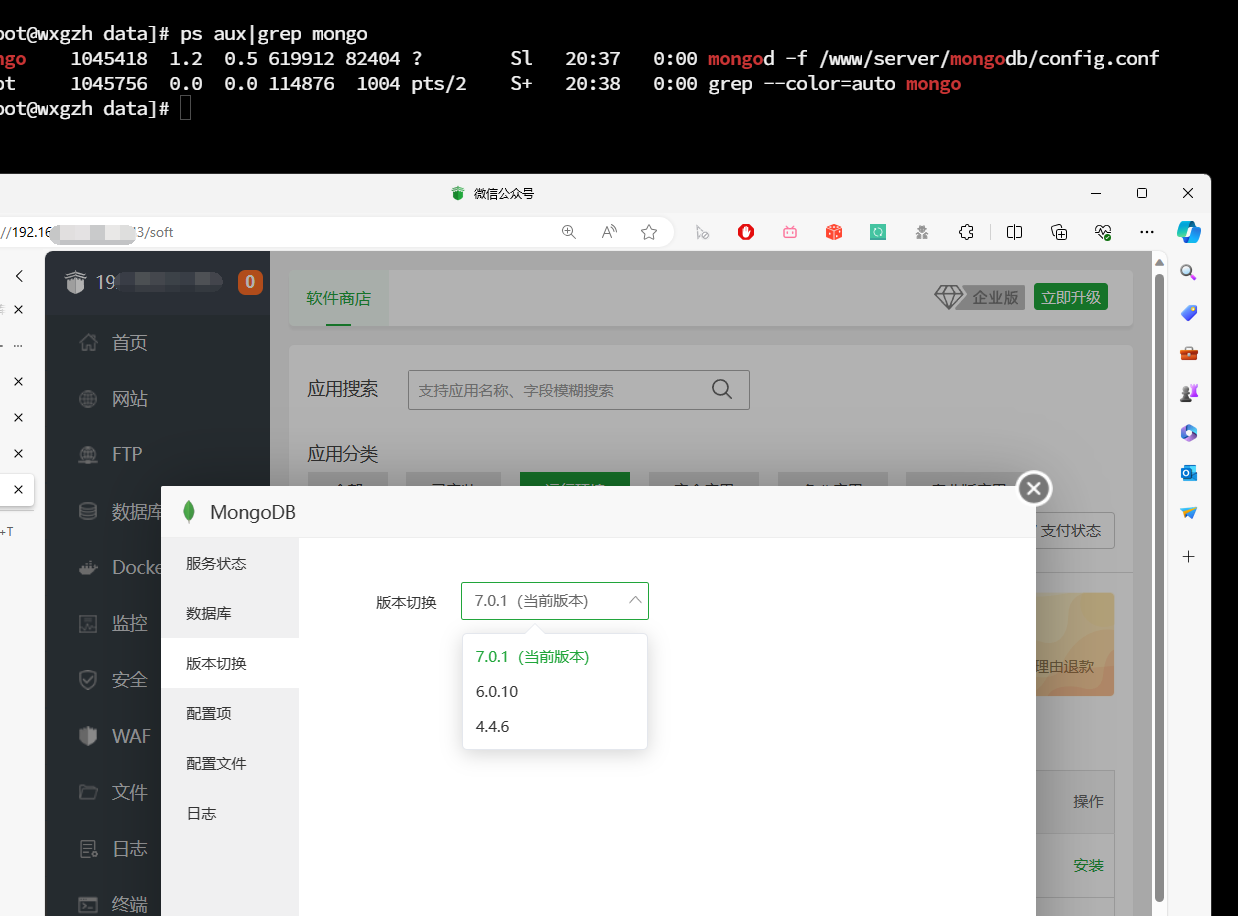Click the red dice extension icon
The width and height of the screenshot is (1238, 916).
[834, 232]
